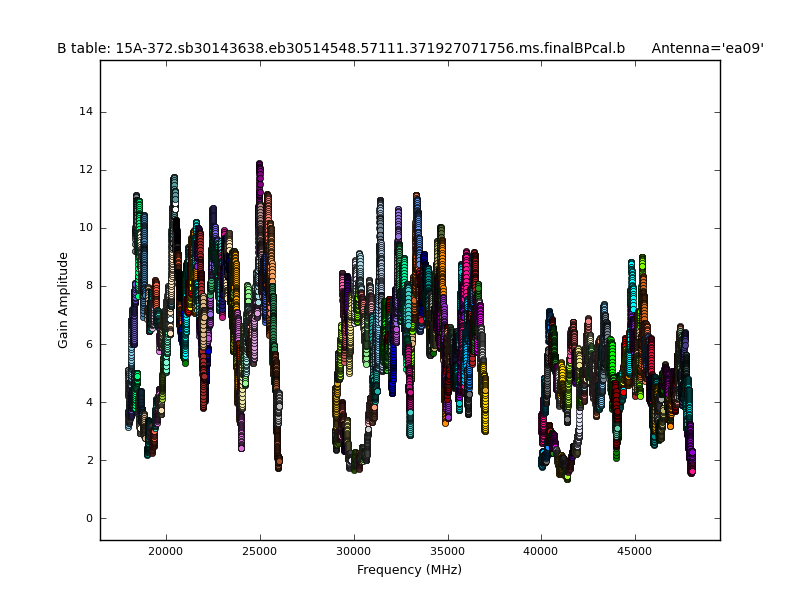This screenshot has width=800, height=600.
Task: Click the 14 tick label on y-axis
Action: point(87,111)
